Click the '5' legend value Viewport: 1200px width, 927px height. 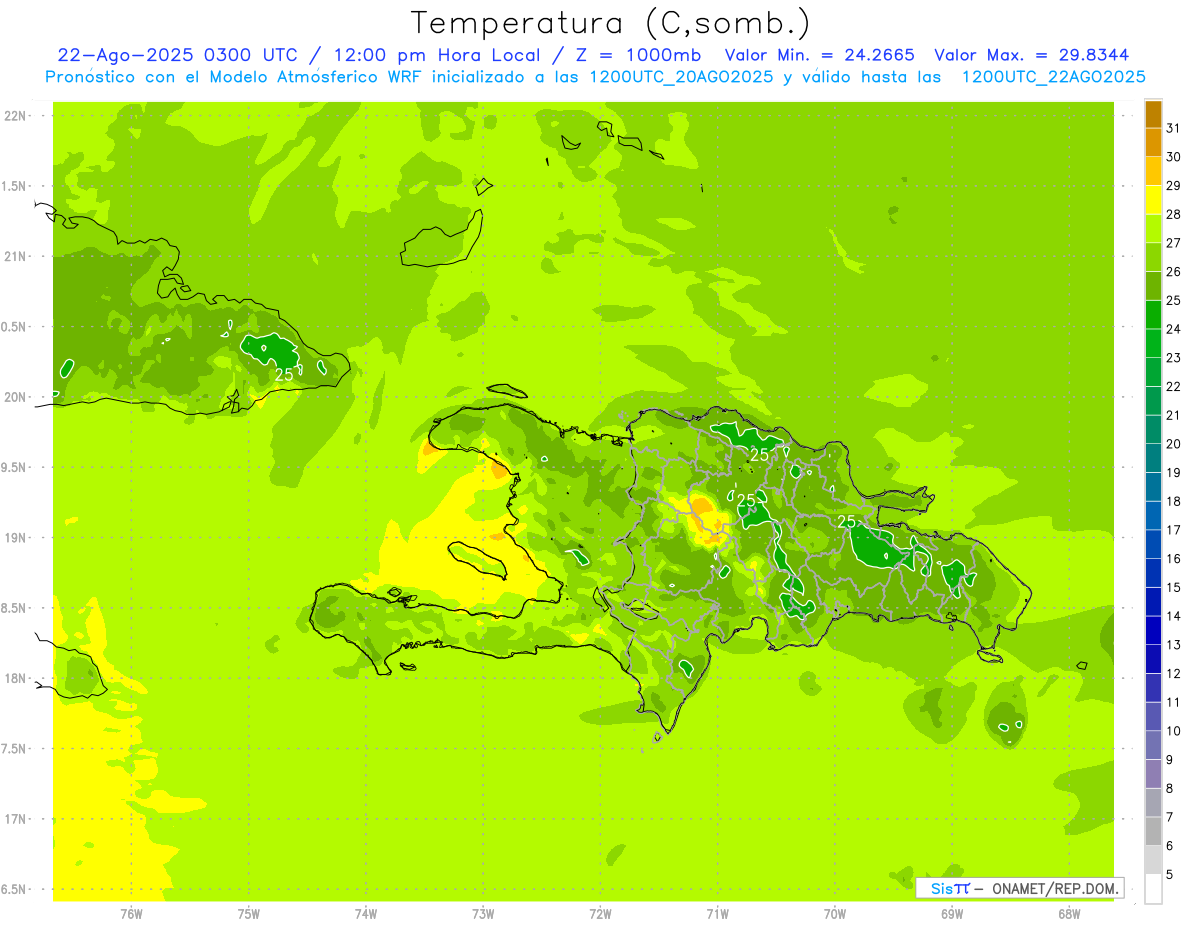click(1170, 875)
